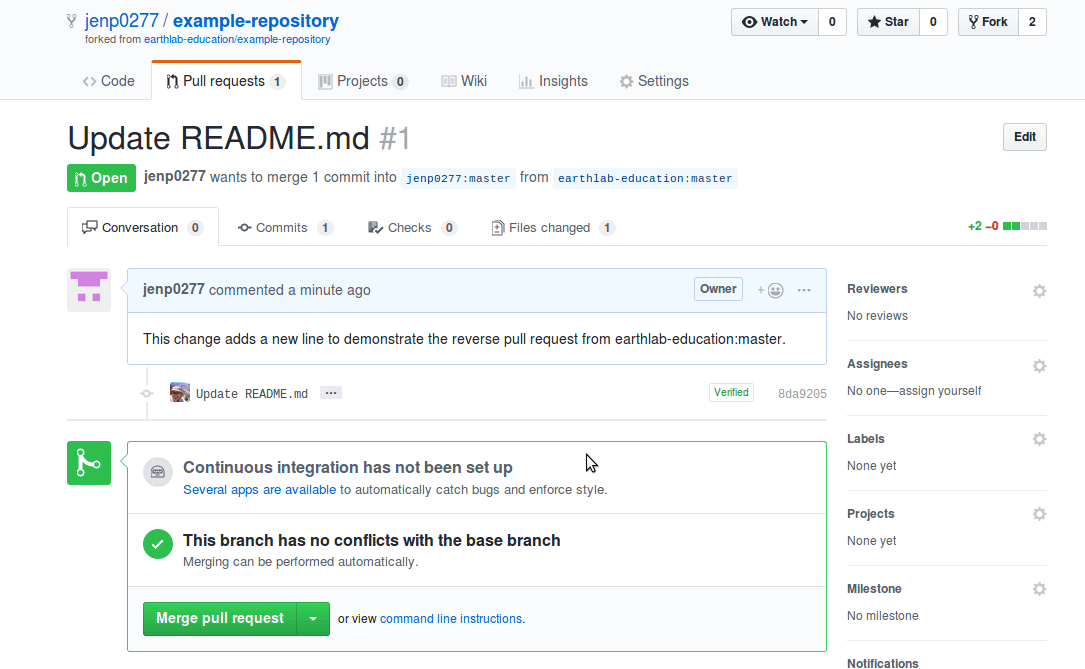Open the example-repository link
Viewport: 1085px width, 669px height.
256,21
